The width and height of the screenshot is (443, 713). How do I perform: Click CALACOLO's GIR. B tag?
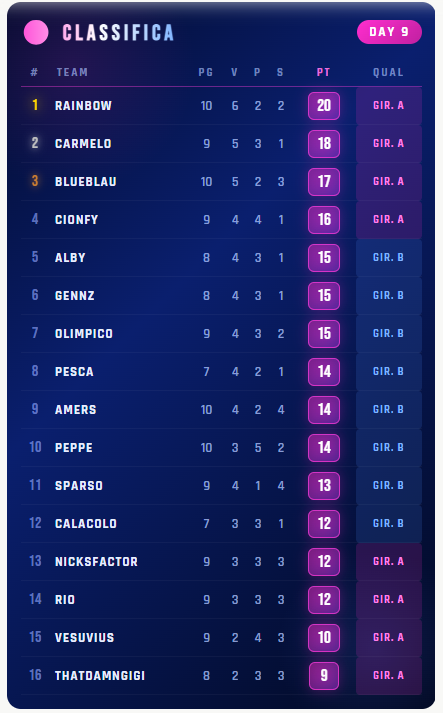pyautogui.click(x=388, y=523)
